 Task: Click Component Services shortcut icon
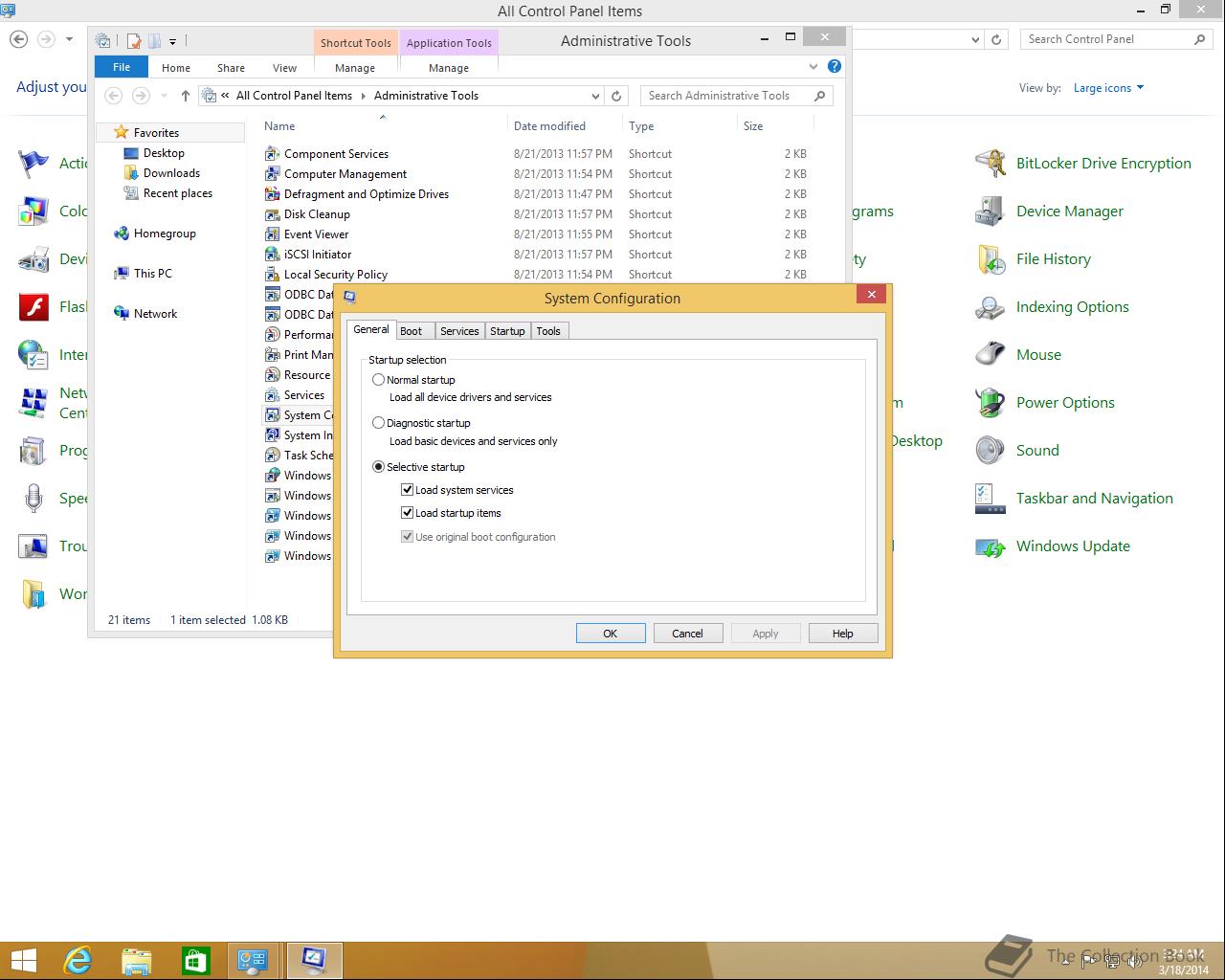coord(272,154)
